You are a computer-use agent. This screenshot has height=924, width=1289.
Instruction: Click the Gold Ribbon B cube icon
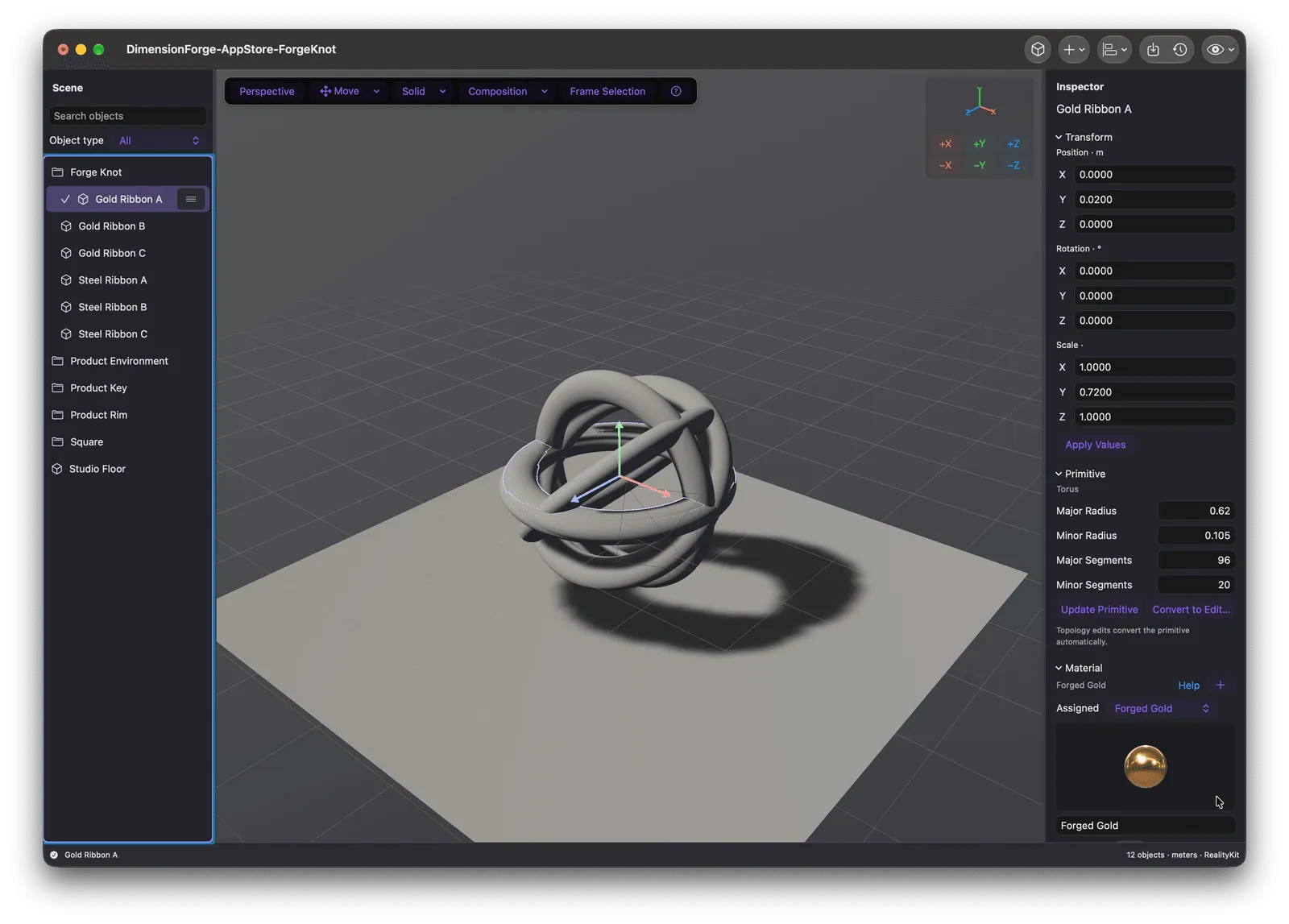[66, 226]
